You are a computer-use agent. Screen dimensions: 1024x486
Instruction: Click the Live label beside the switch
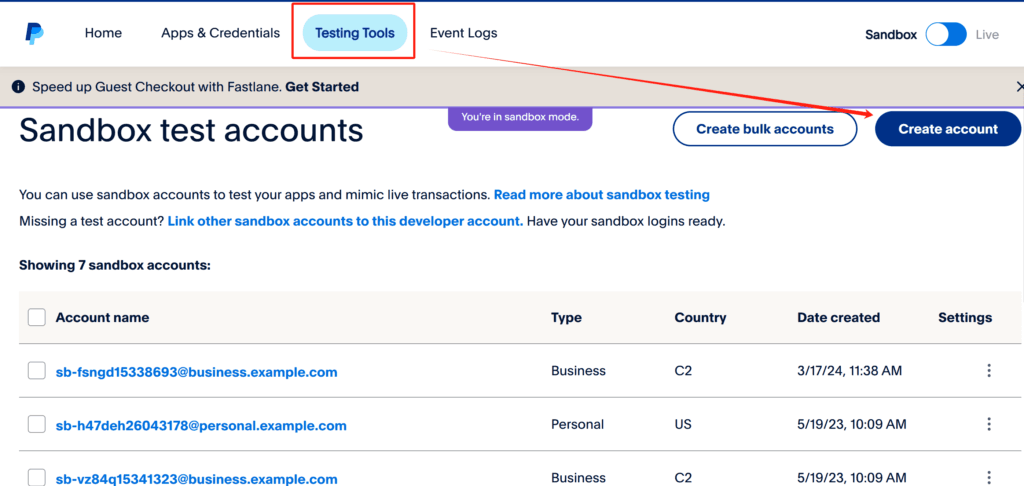click(987, 35)
